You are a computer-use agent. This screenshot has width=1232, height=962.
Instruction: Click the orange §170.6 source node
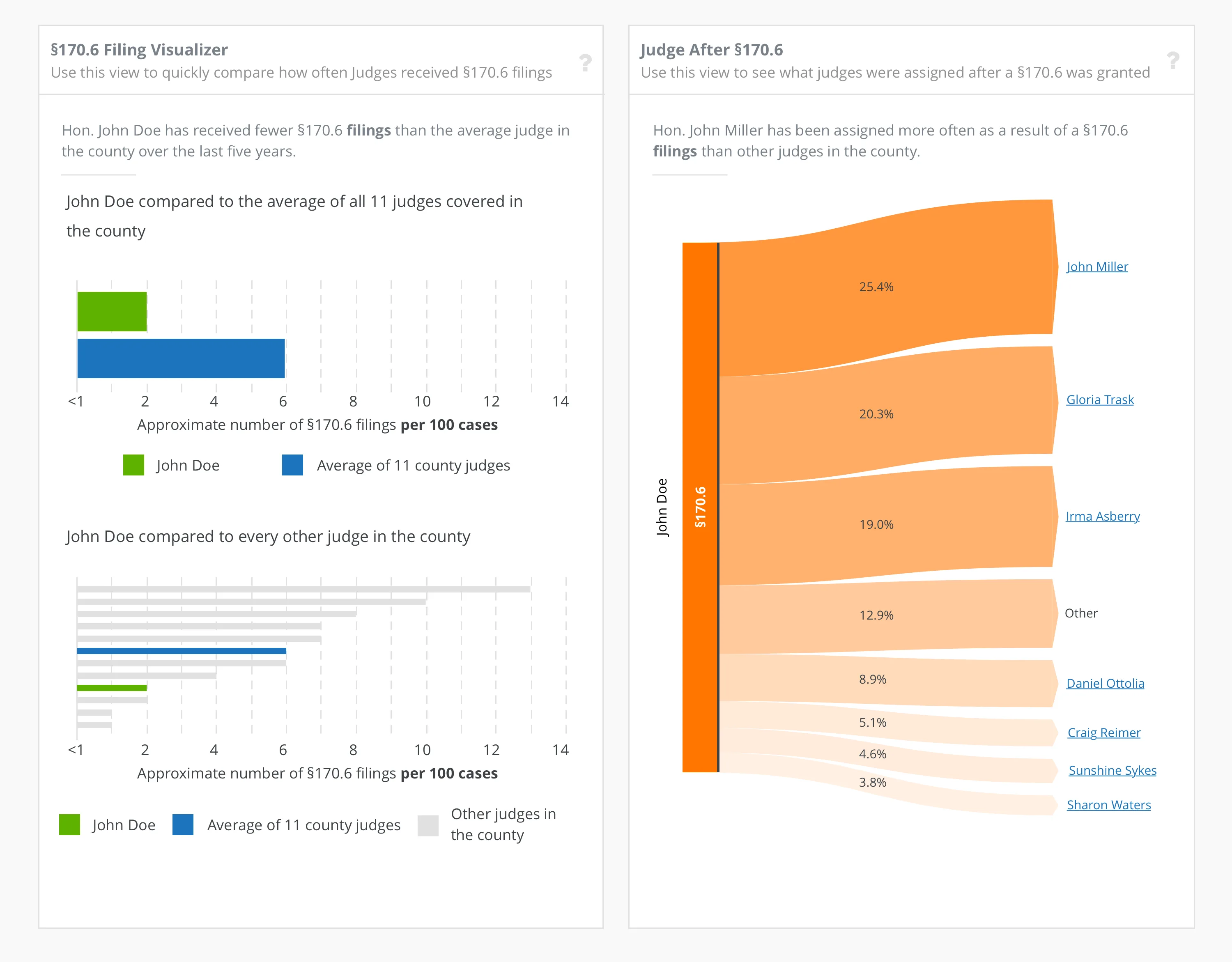699,507
